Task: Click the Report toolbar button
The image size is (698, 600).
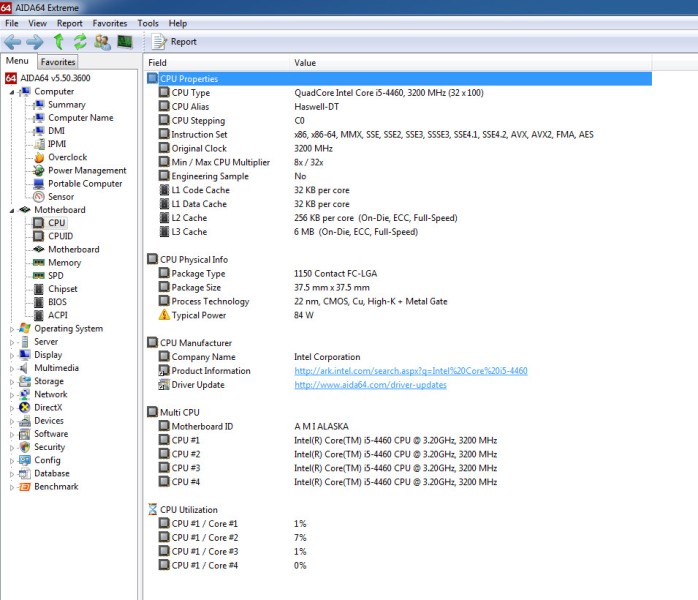Action: point(174,42)
